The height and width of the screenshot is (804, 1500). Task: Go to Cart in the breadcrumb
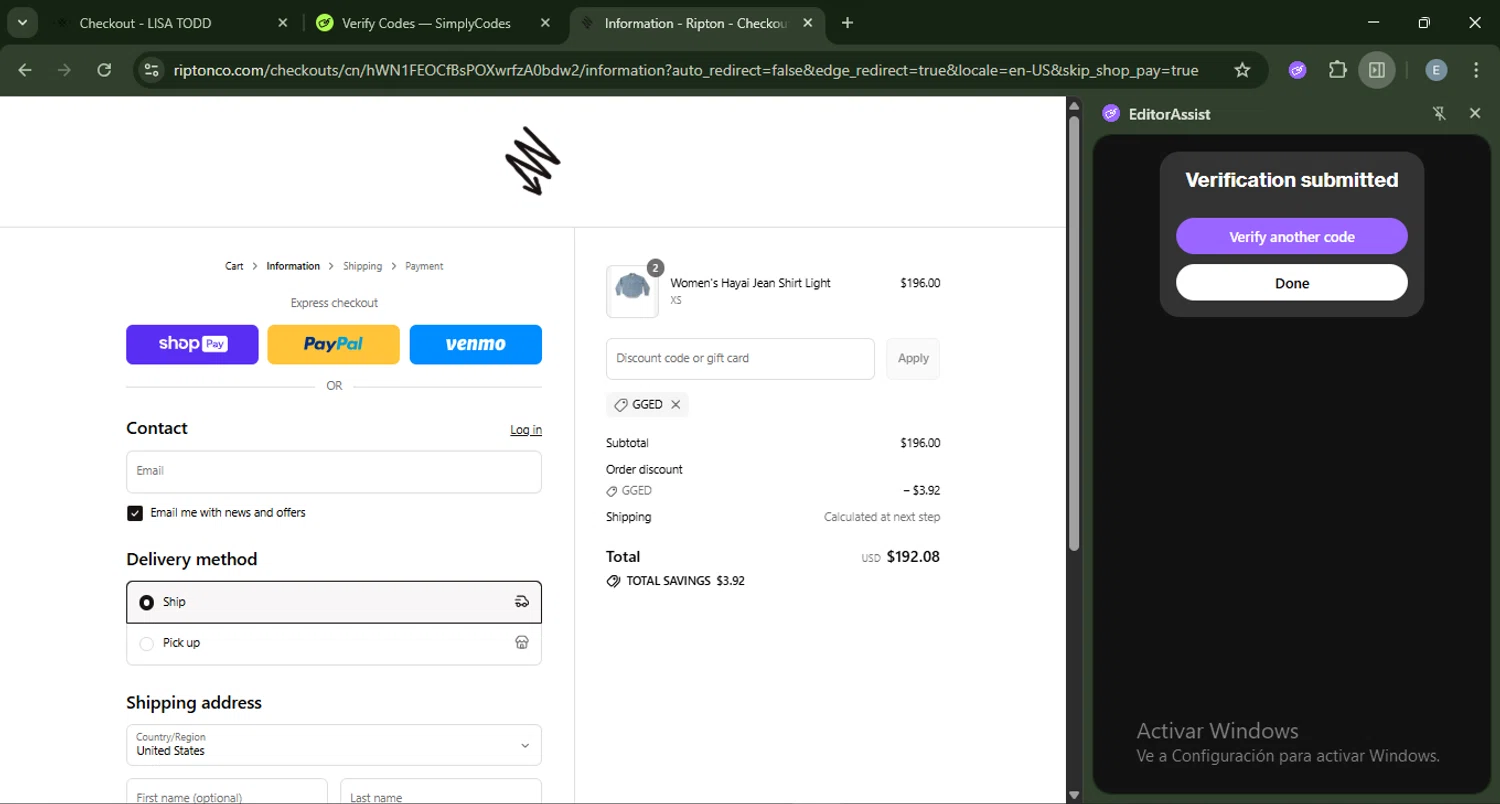(234, 266)
